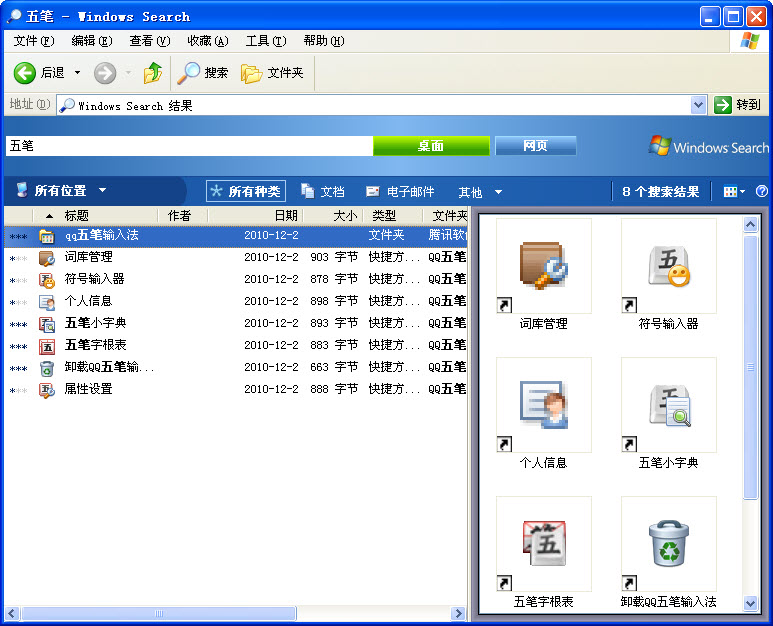Screen dimensions: 773x626
Task: Click the Up folder icon in toolbar
Action: (153, 73)
